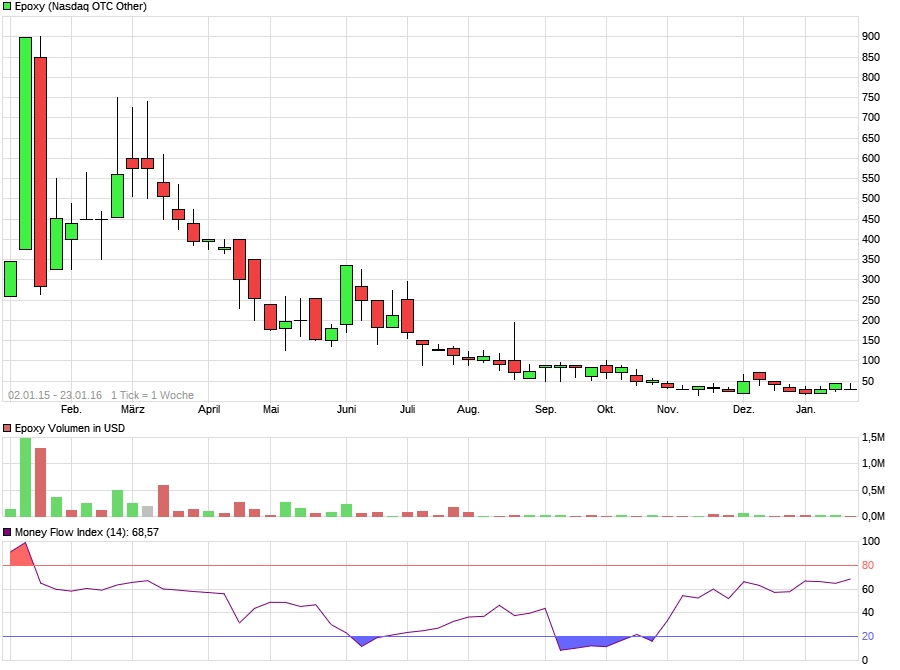This screenshot has height=670, width=900.
Task: Click the tall red candlestick after the peak
Action: [40, 172]
